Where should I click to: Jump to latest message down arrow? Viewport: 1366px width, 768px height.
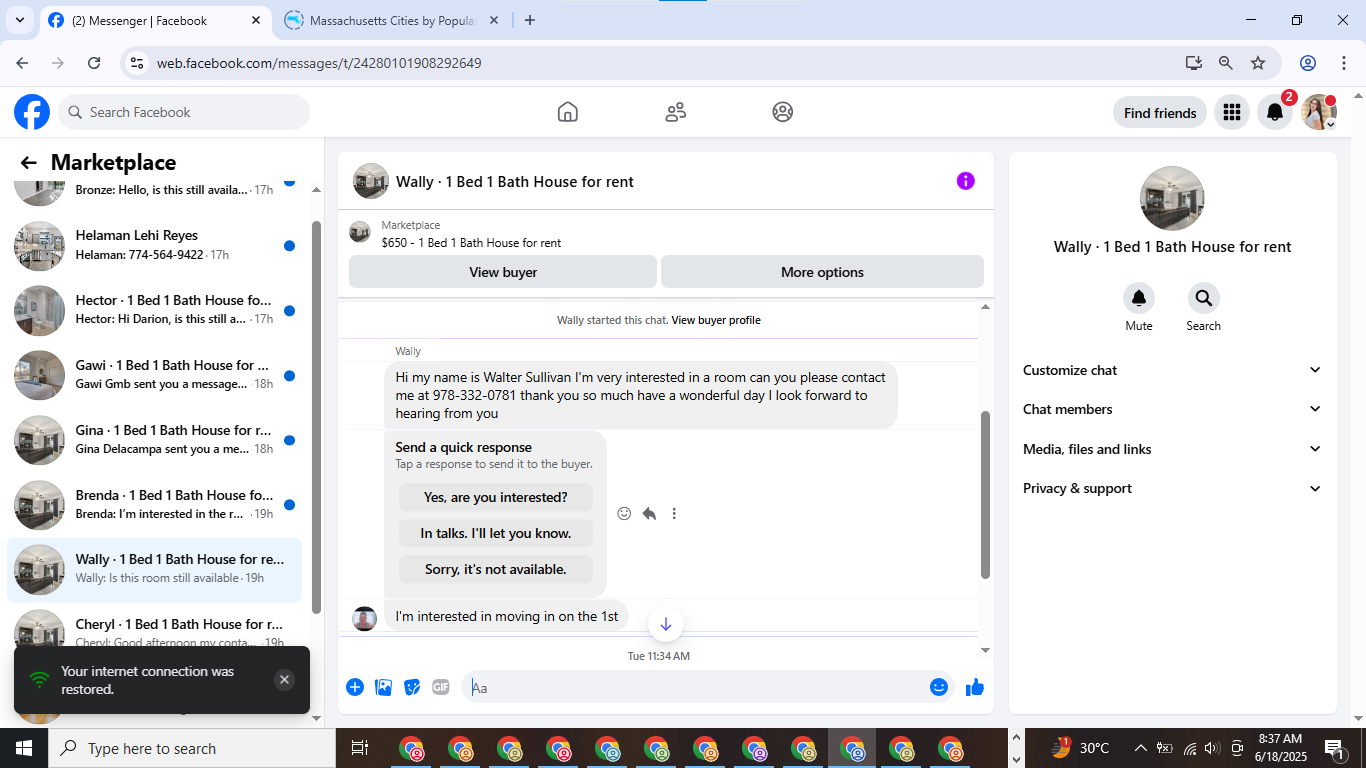[666, 624]
